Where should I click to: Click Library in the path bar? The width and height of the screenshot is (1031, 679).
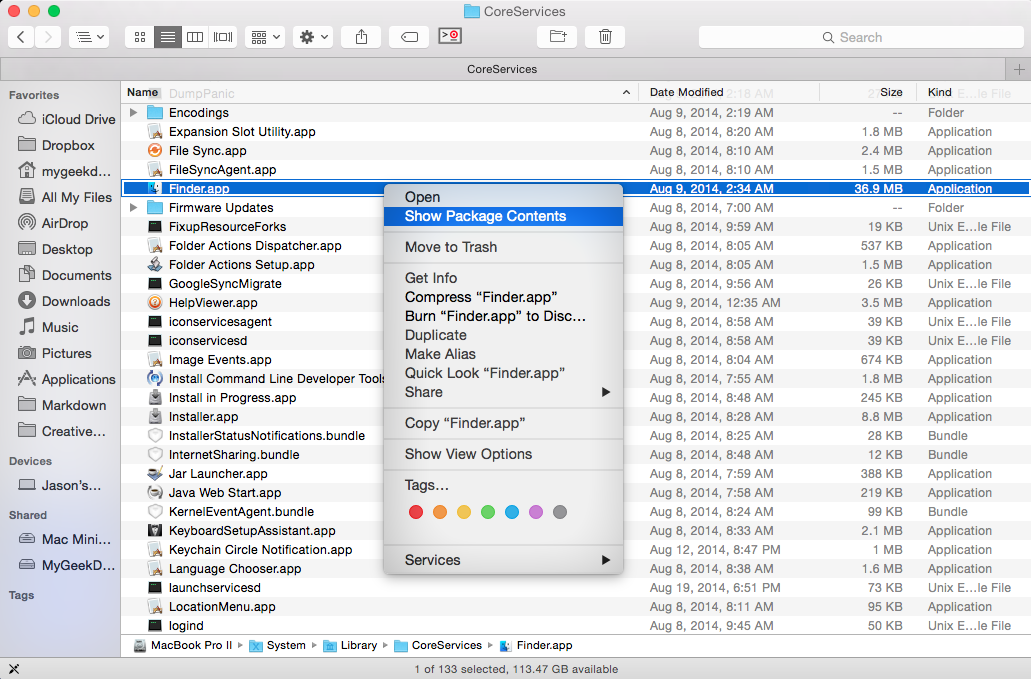[x=350, y=645]
